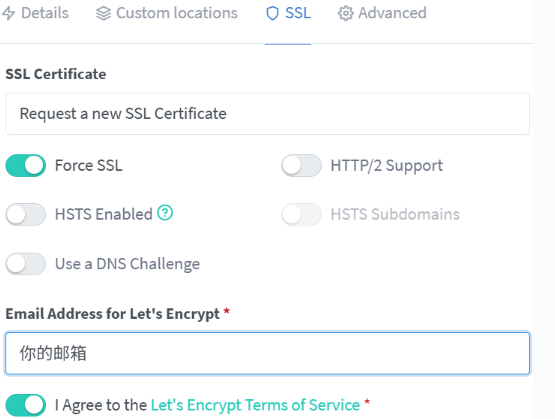
Task: Select the SSL tab label
Action: pos(298,13)
